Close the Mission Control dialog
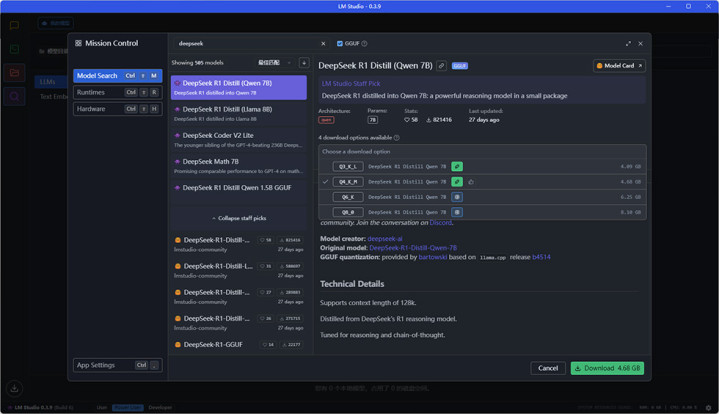 (x=640, y=44)
